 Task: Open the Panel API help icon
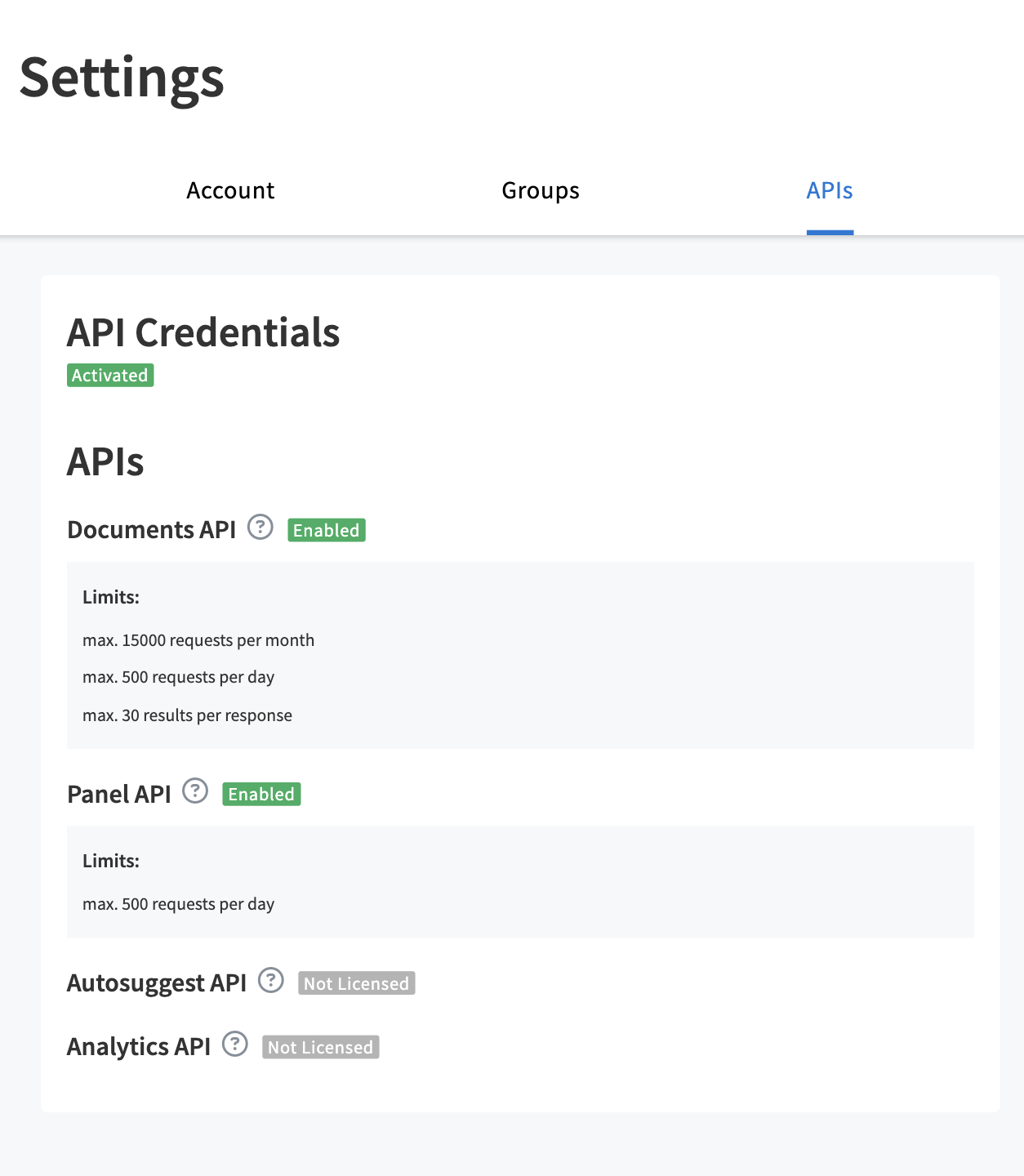(x=195, y=791)
